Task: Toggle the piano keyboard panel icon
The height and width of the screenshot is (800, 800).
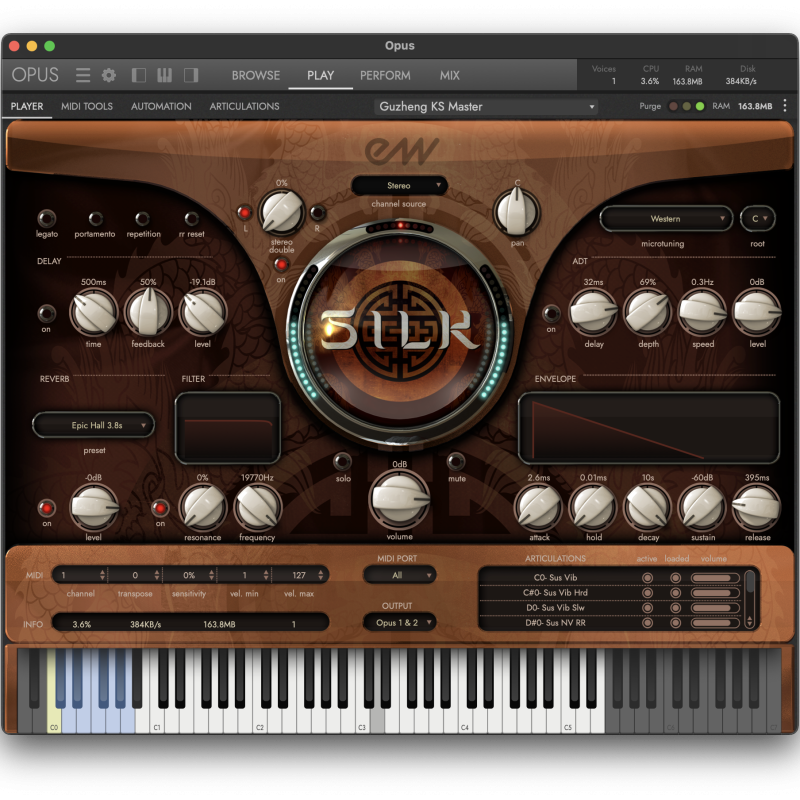Action: (x=164, y=76)
